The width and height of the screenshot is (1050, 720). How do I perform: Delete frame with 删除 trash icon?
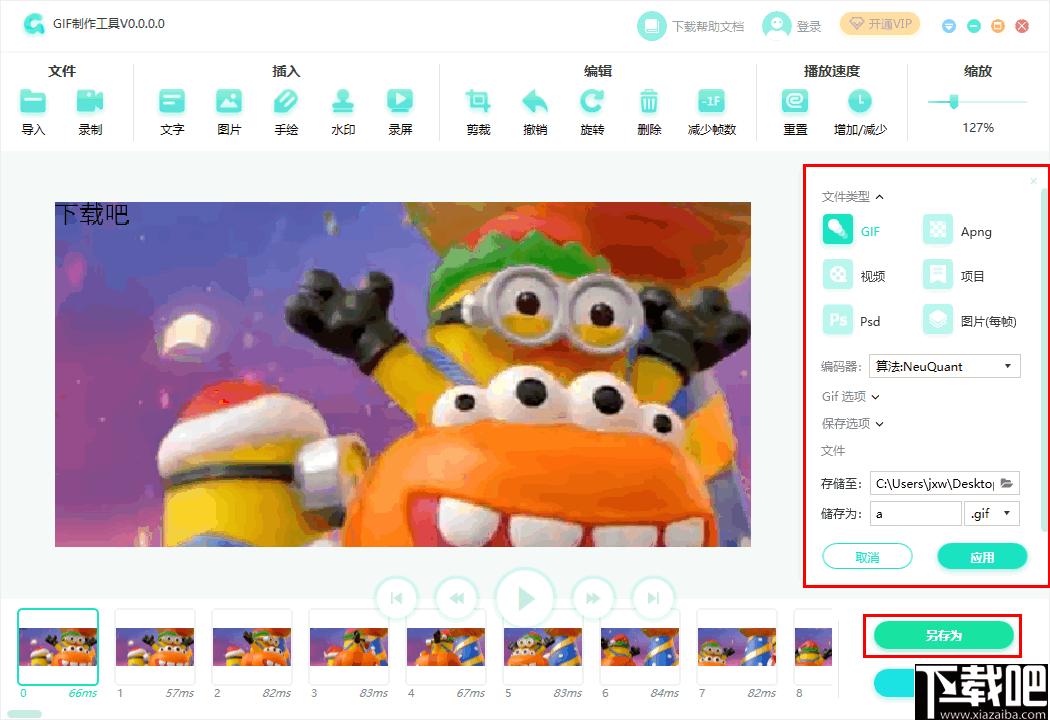coord(649,102)
